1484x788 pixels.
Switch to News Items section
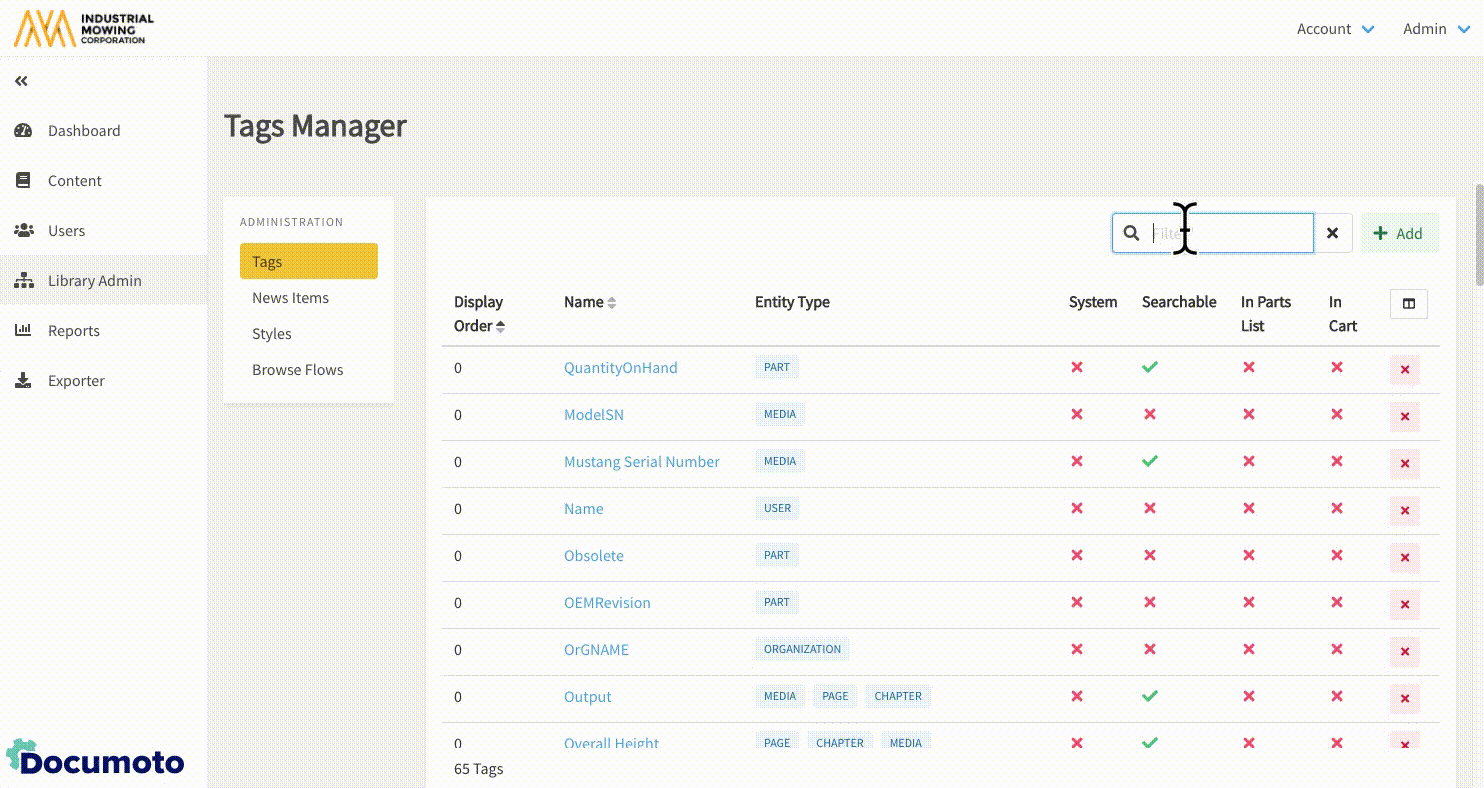[x=290, y=298]
